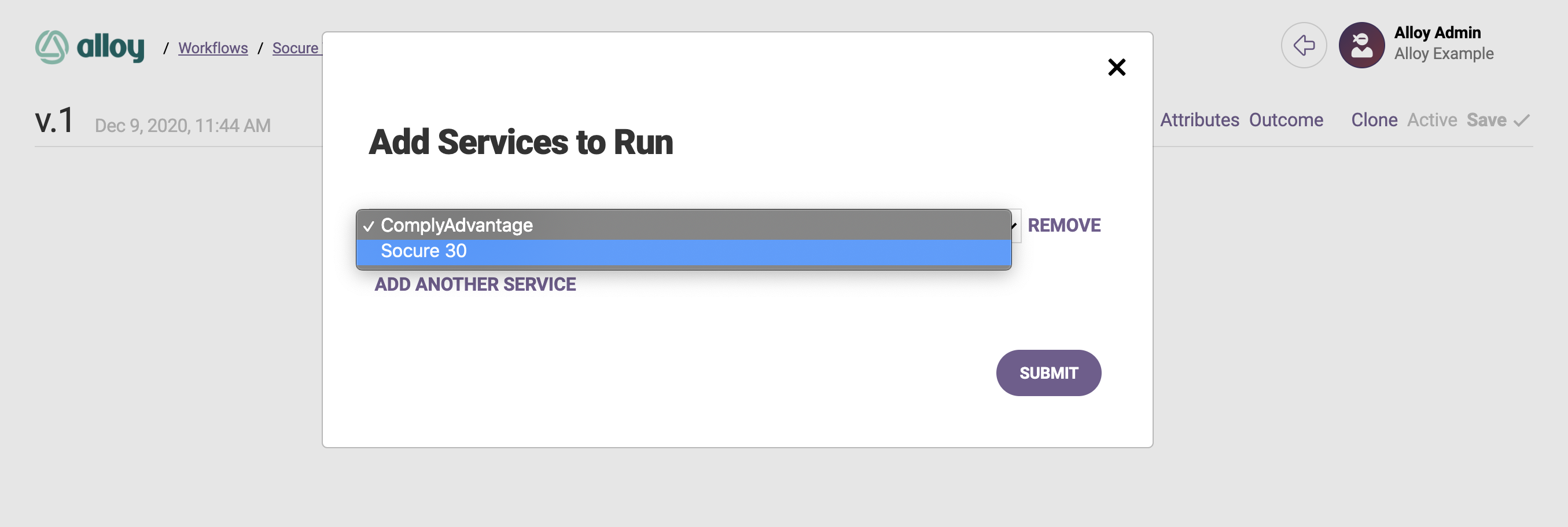Open the Workflows breadcrumb link
Screen dimensions: 1568x527
point(213,48)
